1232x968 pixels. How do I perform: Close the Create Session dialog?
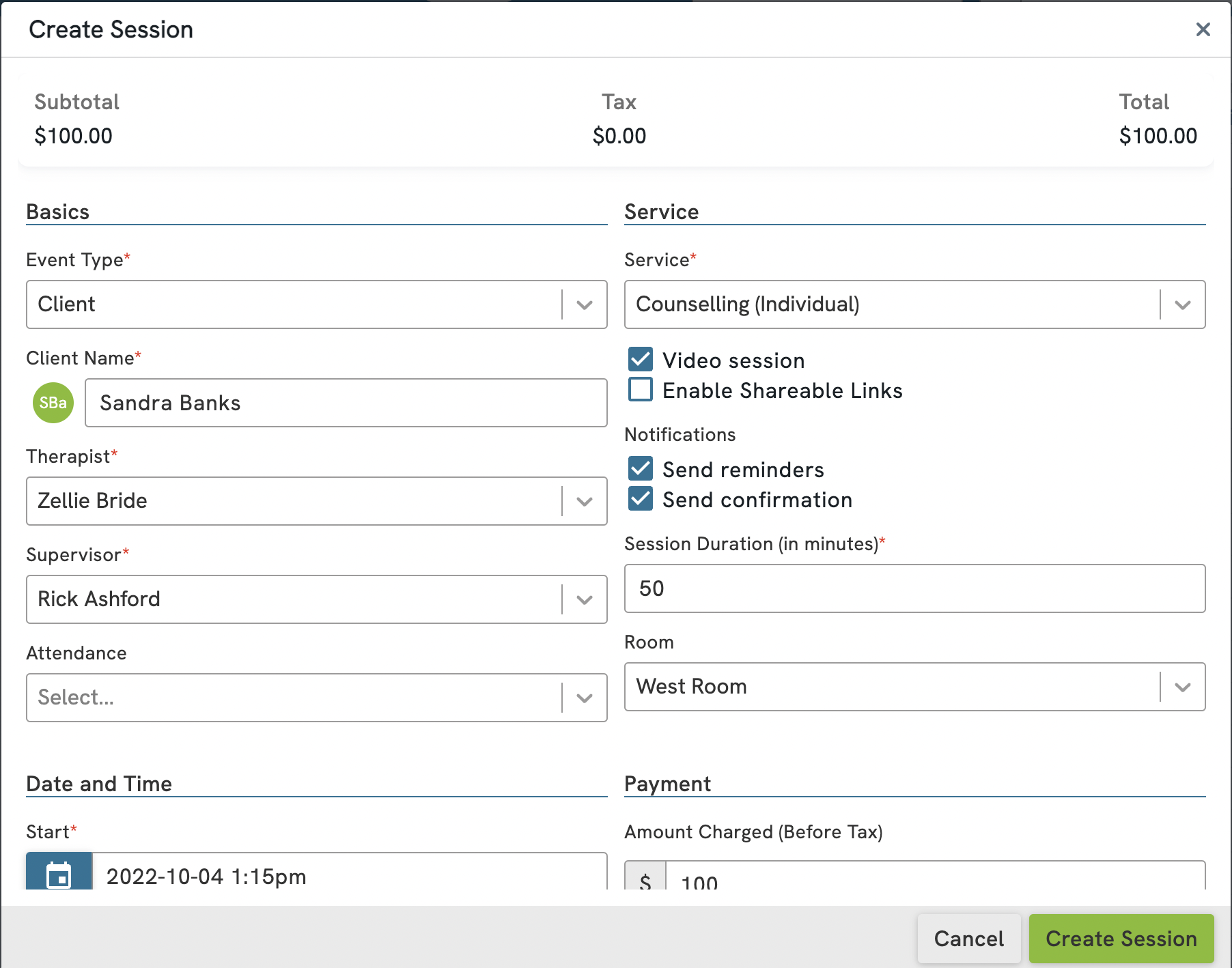tap(1203, 29)
